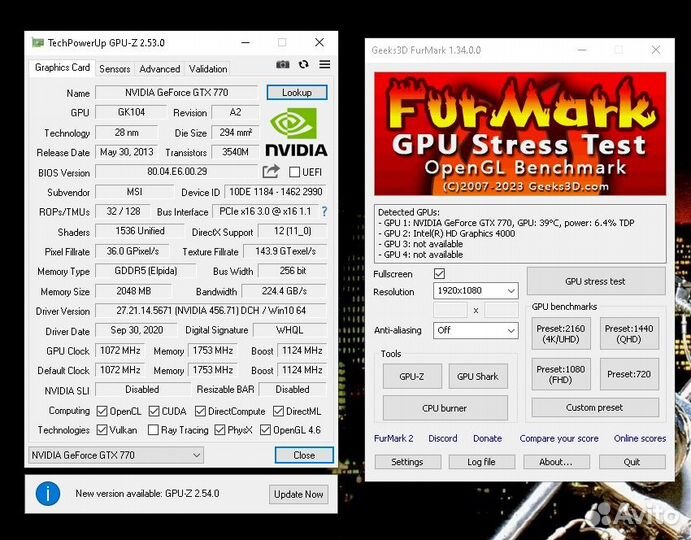Toggle the PhysX checkbox
The image size is (691, 540).
pyautogui.click(x=219, y=430)
